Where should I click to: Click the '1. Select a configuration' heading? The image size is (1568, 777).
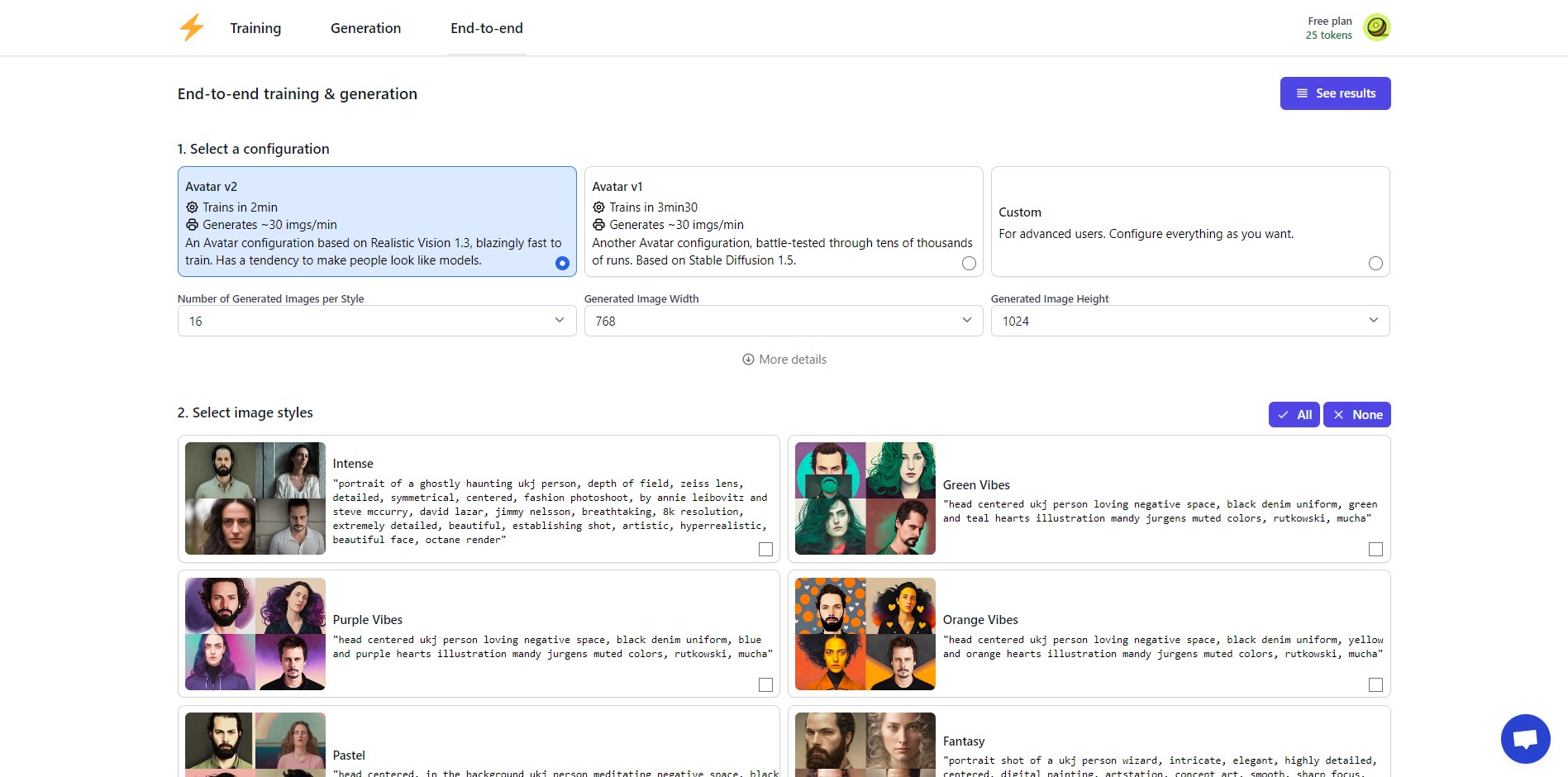coord(253,149)
